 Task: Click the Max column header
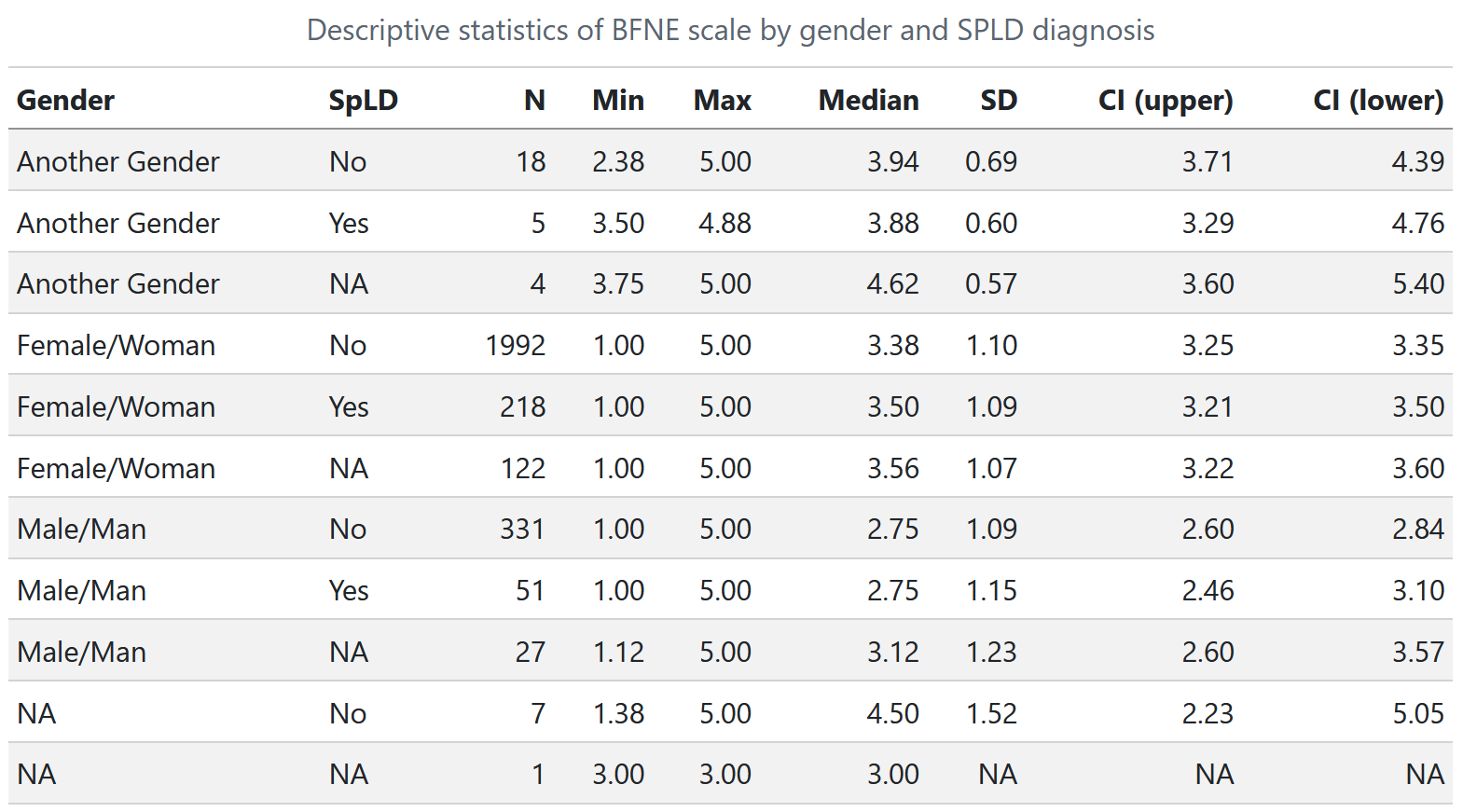pyautogui.click(x=723, y=100)
